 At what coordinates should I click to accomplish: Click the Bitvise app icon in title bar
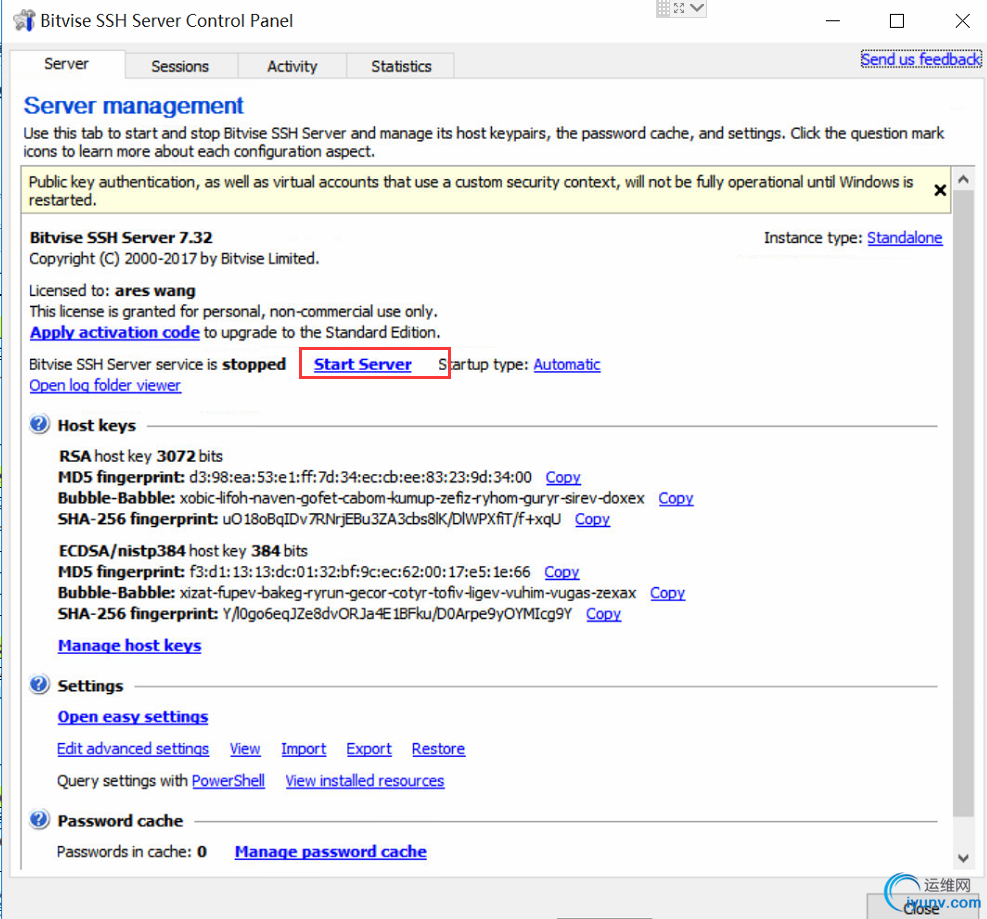pyautogui.click(x=24, y=20)
